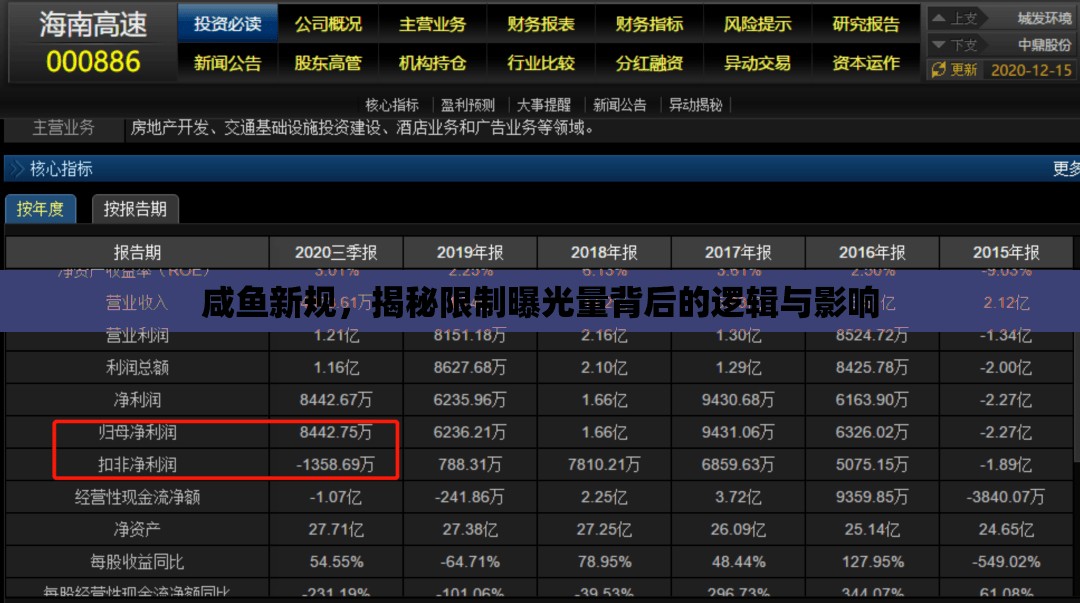Jump to 盈利预测 sub-section link
Image resolution: width=1080 pixels, height=603 pixels.
(x=468, y=105)
